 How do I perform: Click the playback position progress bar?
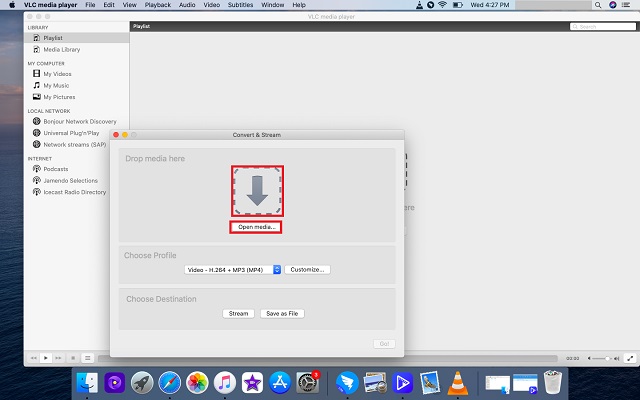328,358
